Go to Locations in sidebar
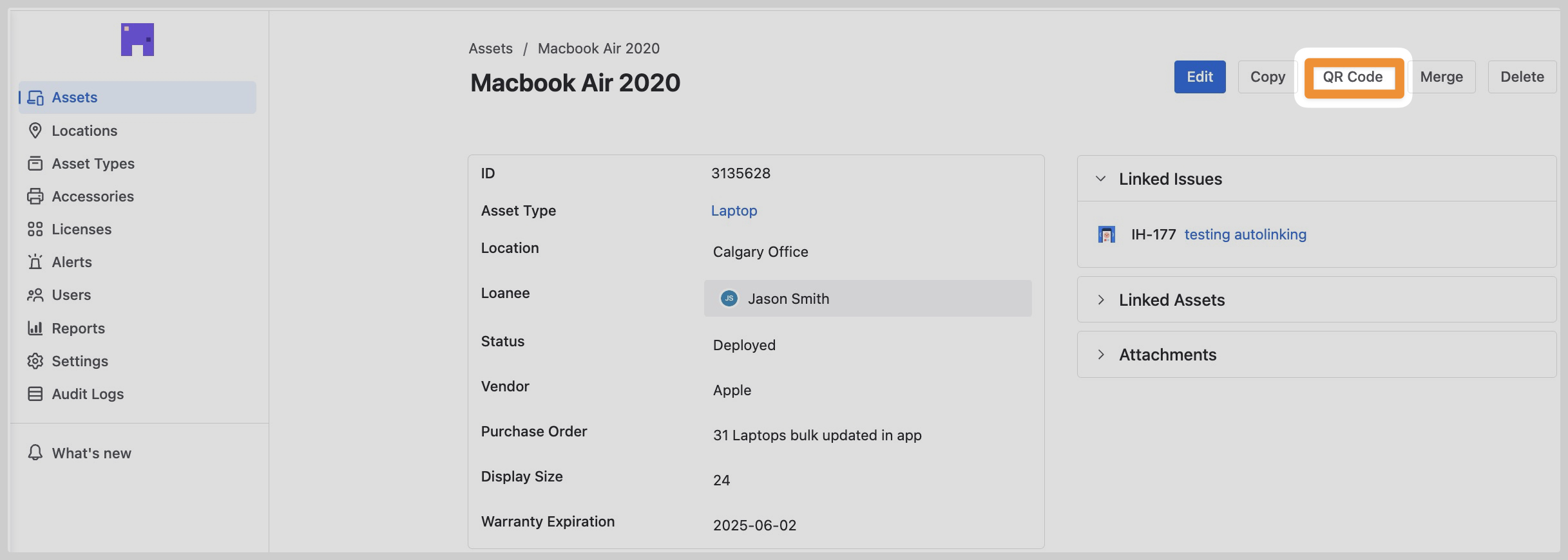Viewport: 1568px width, 560px height. pos(137,131)
